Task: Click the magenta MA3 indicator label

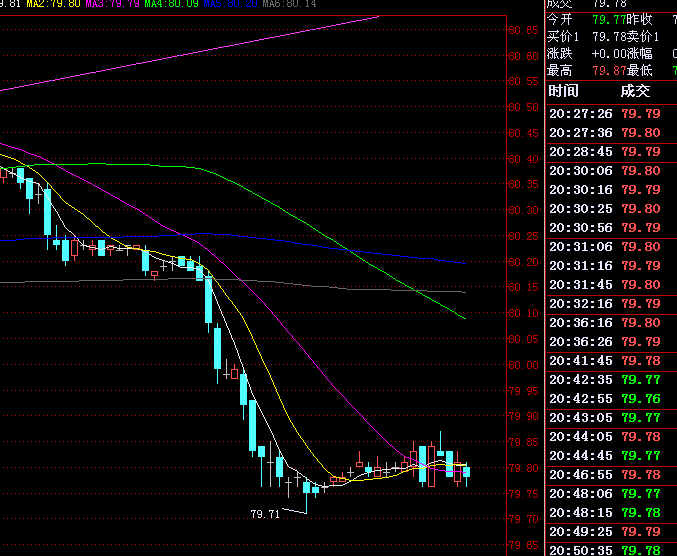Action: pos(113,5)
